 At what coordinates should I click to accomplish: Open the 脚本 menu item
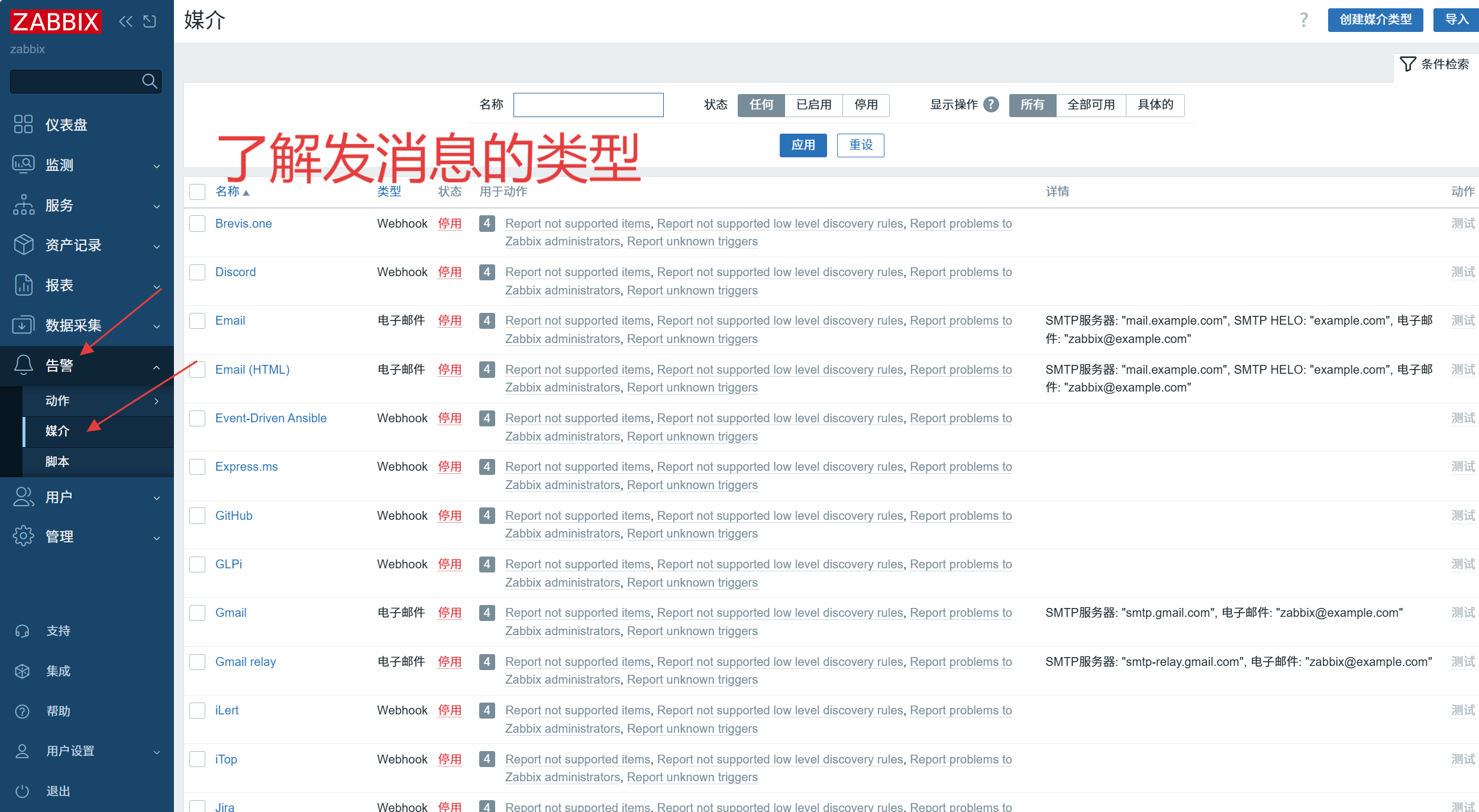click(x=98, y=461)
